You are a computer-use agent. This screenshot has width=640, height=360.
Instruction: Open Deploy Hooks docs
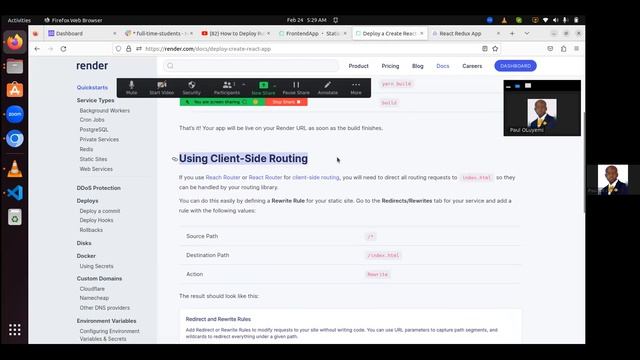coord(96,220)
